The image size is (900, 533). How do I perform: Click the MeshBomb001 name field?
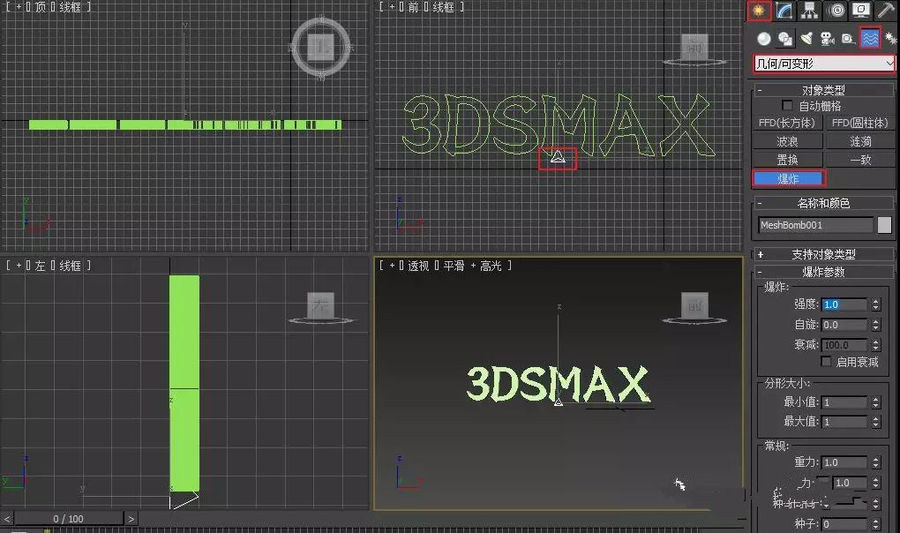(815, 225)
